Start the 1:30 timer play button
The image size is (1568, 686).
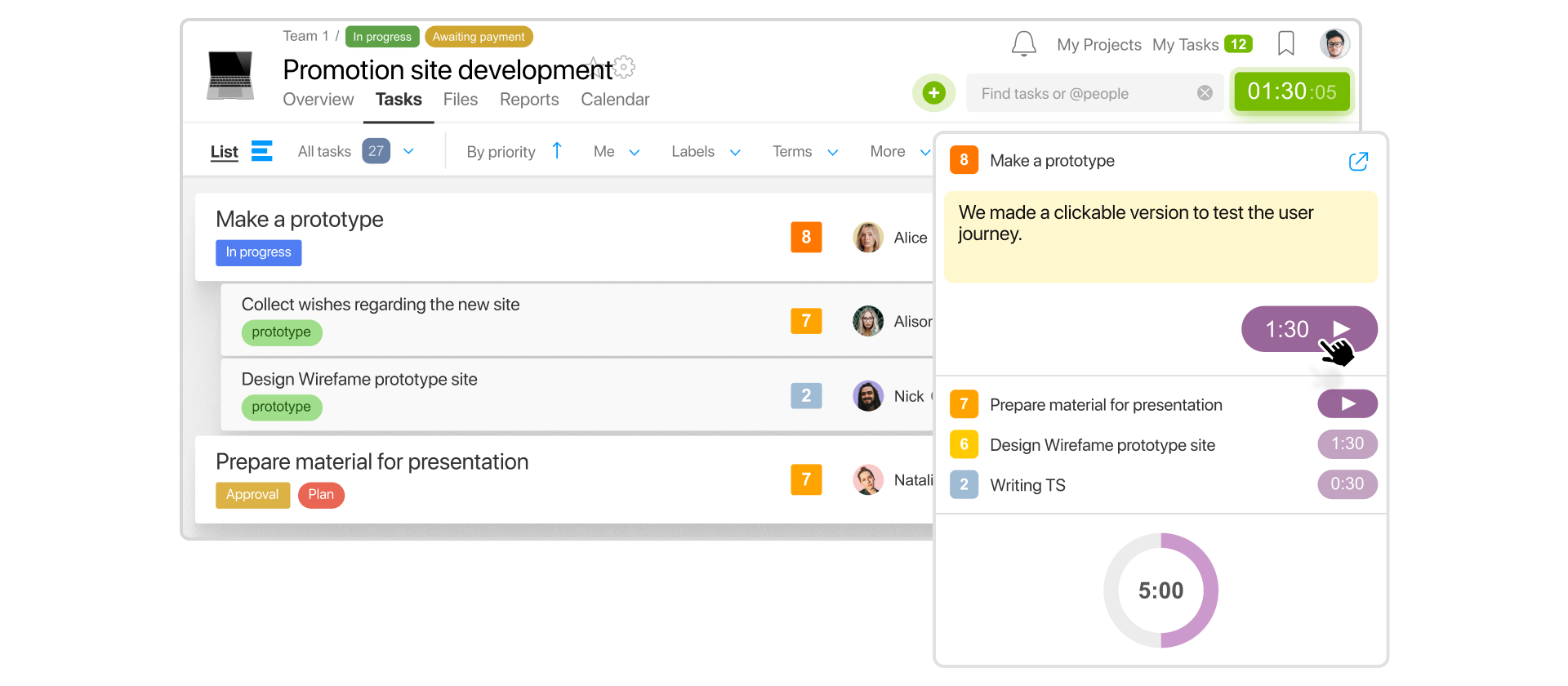click(x=1340, y=328)
